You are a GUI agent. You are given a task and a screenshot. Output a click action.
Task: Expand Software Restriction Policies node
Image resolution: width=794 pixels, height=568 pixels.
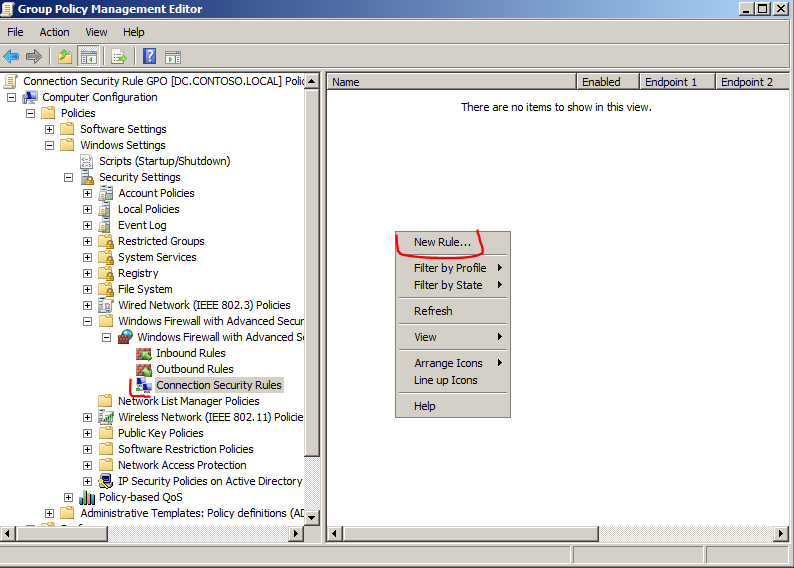tap(88, 450)
